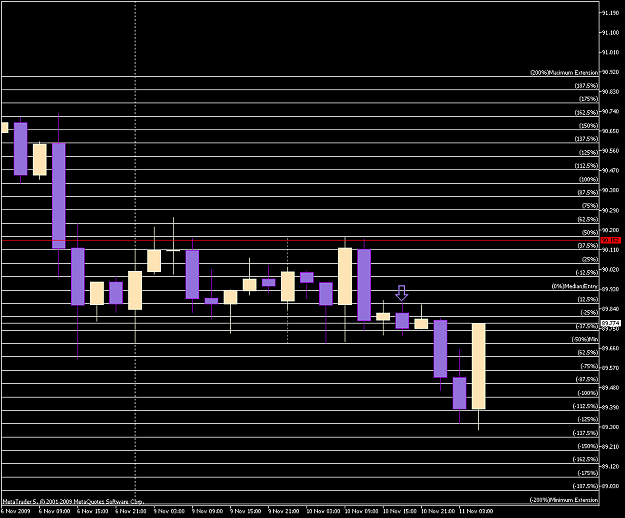Screen dimensions: 625x518
Task: Select the (200%)Maximum Extension level label
Action: [564, 73]
